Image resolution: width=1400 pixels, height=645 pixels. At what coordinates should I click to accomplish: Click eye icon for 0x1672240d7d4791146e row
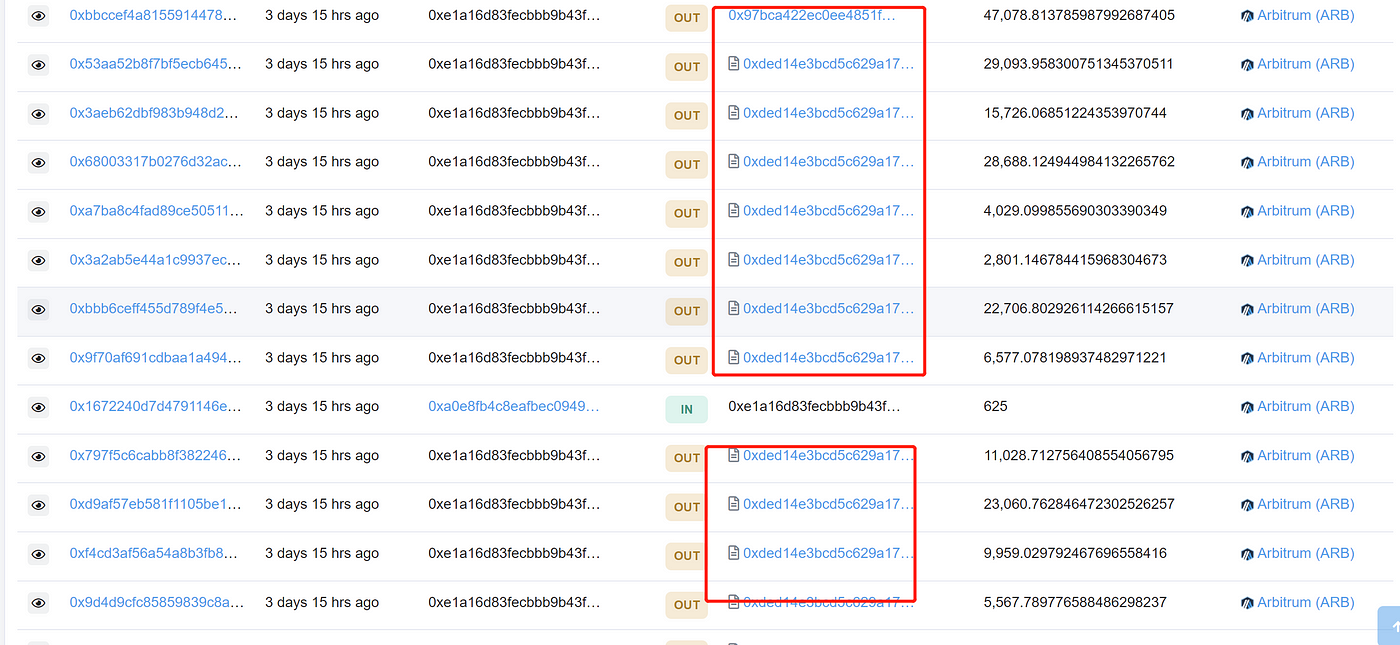[x=38, y=407]
